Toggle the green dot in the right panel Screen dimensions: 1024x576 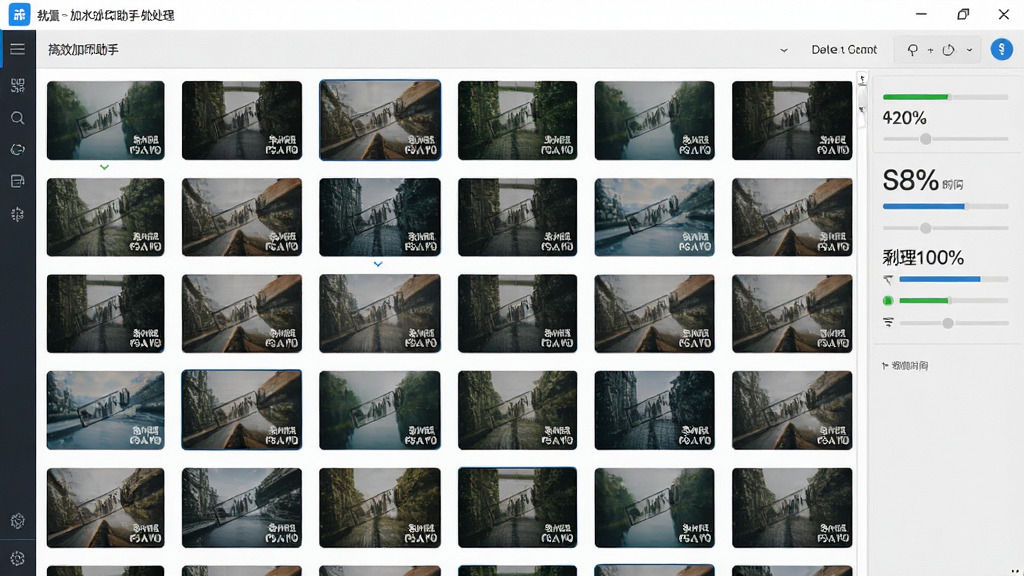(888, 300)
